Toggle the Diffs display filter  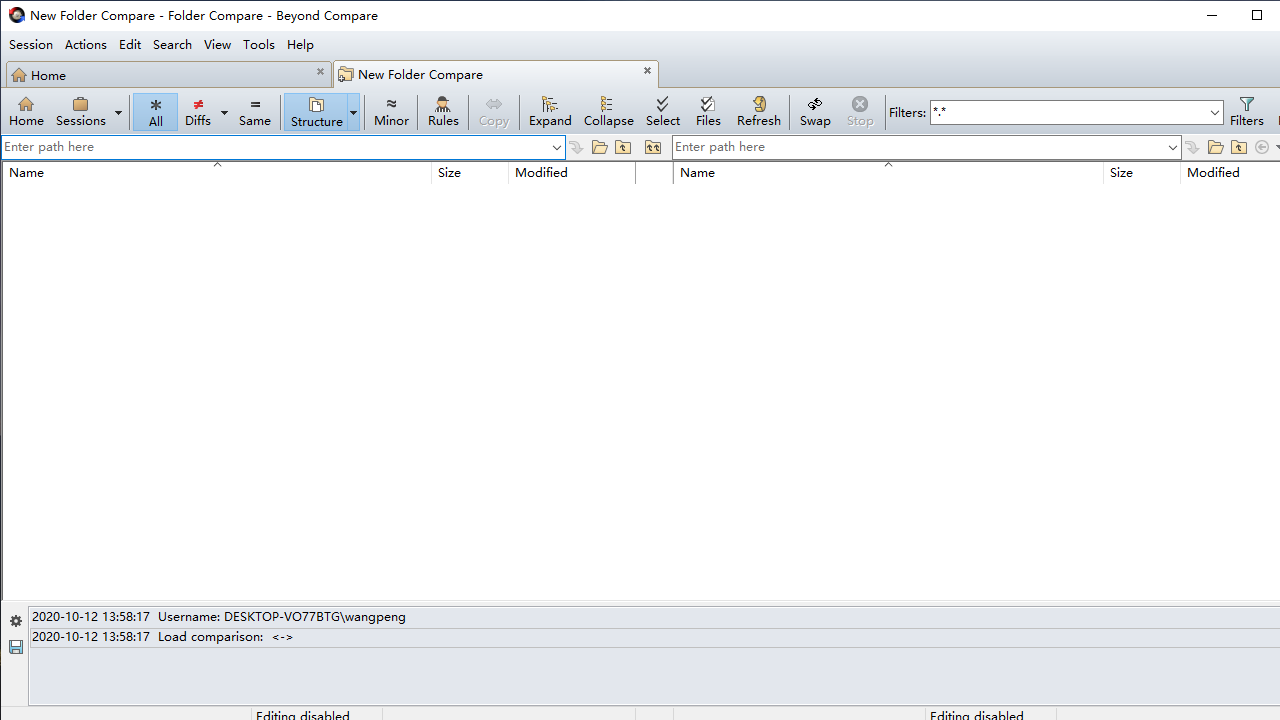coord(198,111)
